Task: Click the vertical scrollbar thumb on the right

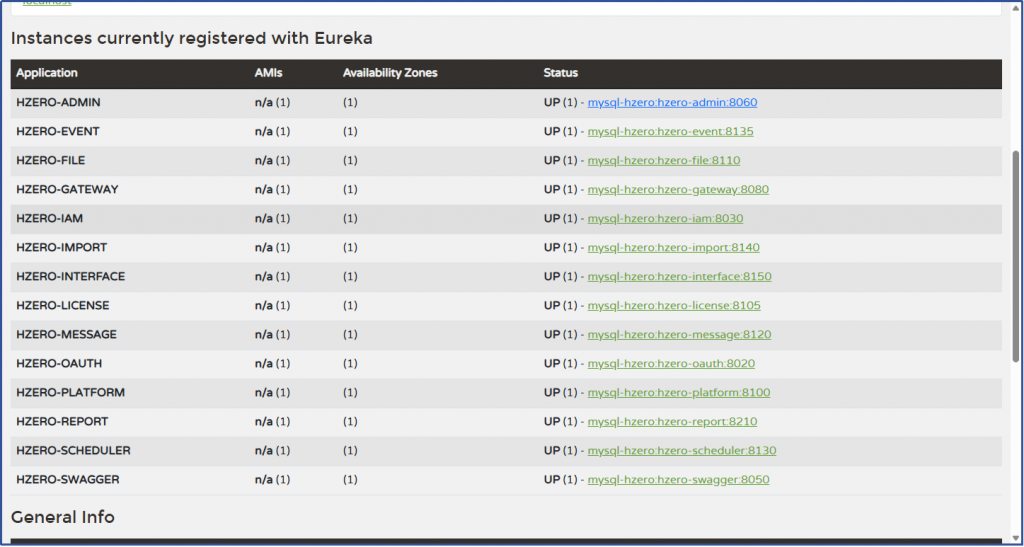Action: [1017, 255]
